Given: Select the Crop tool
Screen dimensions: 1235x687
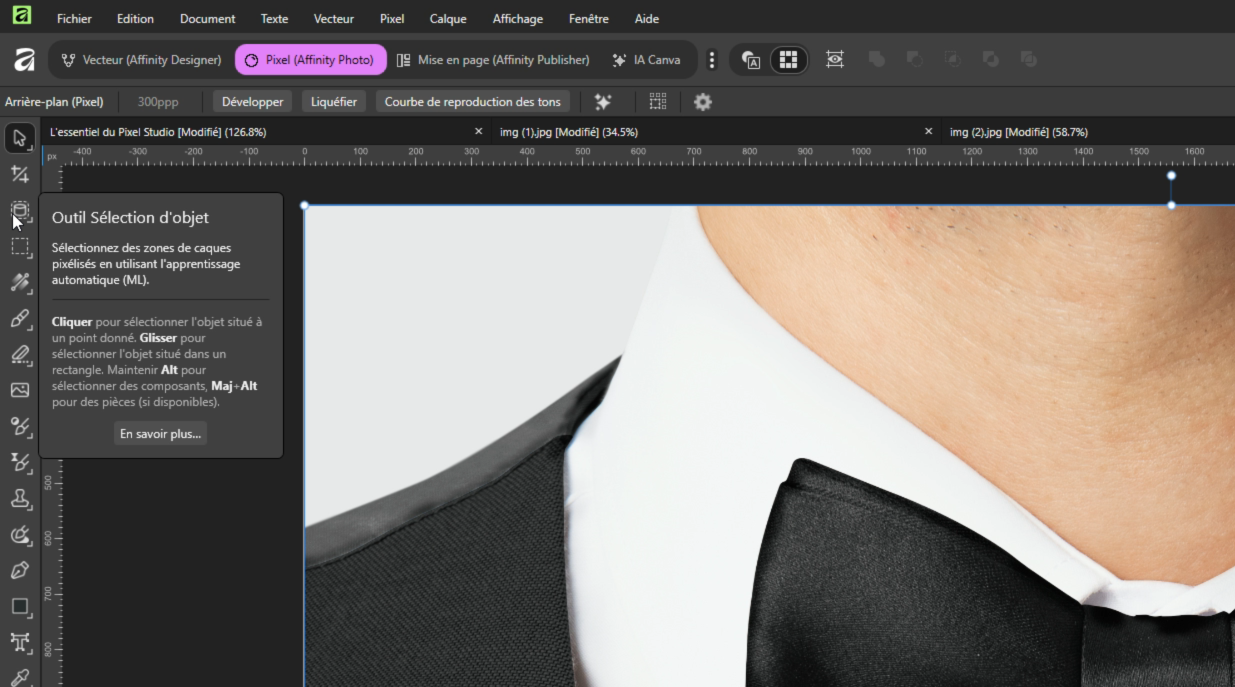Looking at the screenshot, I should (x=20, y=175).
